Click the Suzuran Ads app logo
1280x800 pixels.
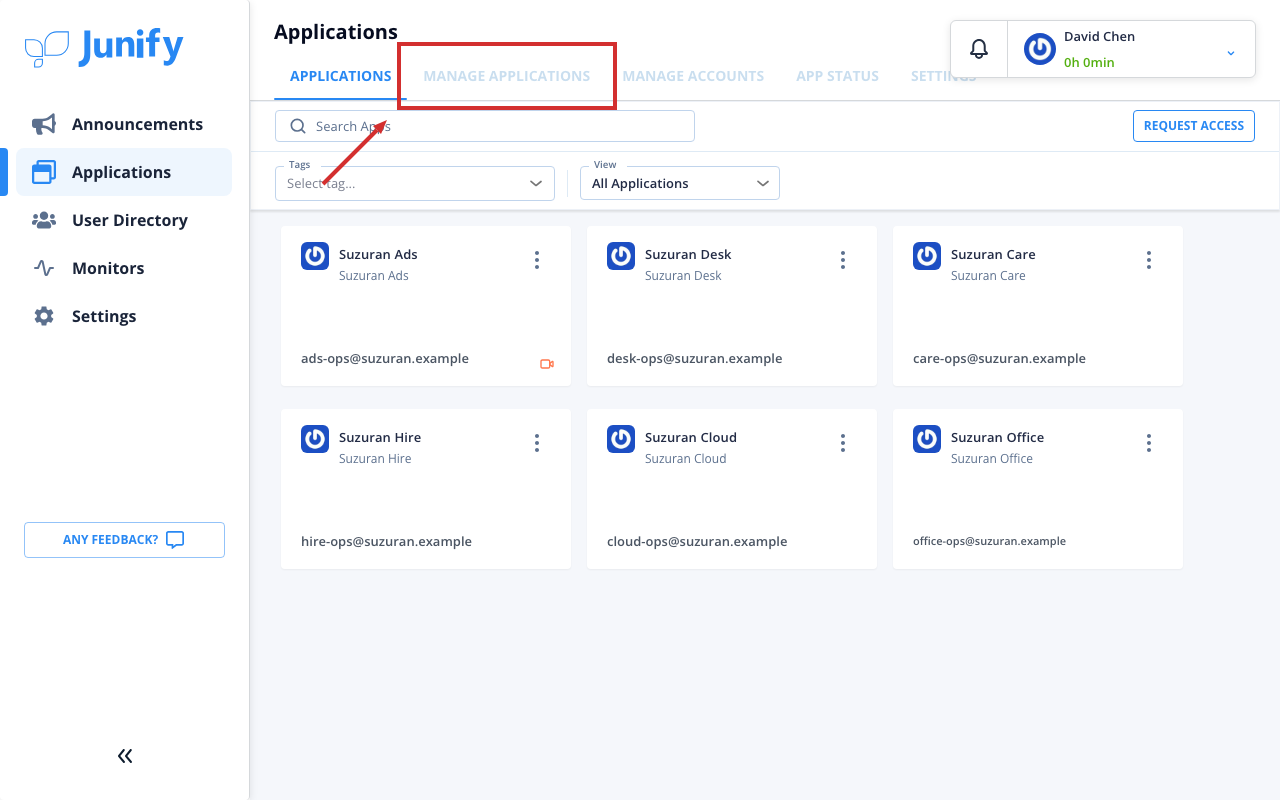pos(315,256)
